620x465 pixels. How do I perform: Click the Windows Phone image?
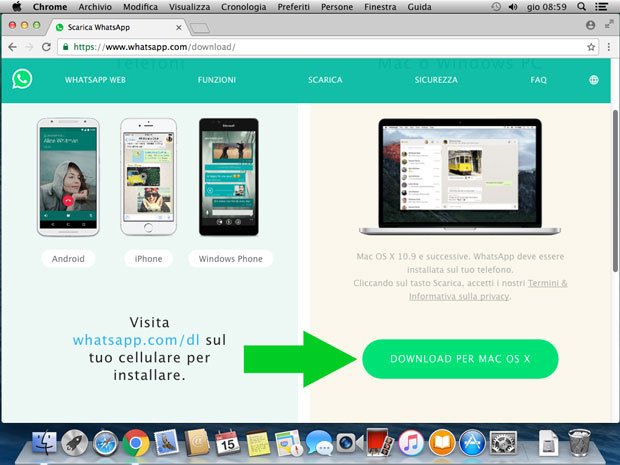[x=229, y=177]
